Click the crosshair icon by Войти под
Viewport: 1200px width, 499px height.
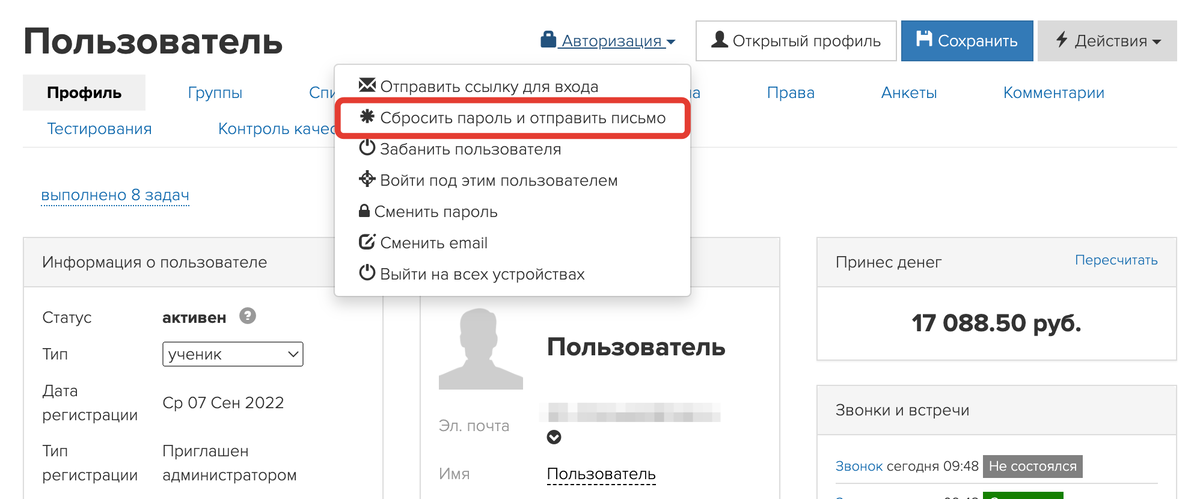367,180
